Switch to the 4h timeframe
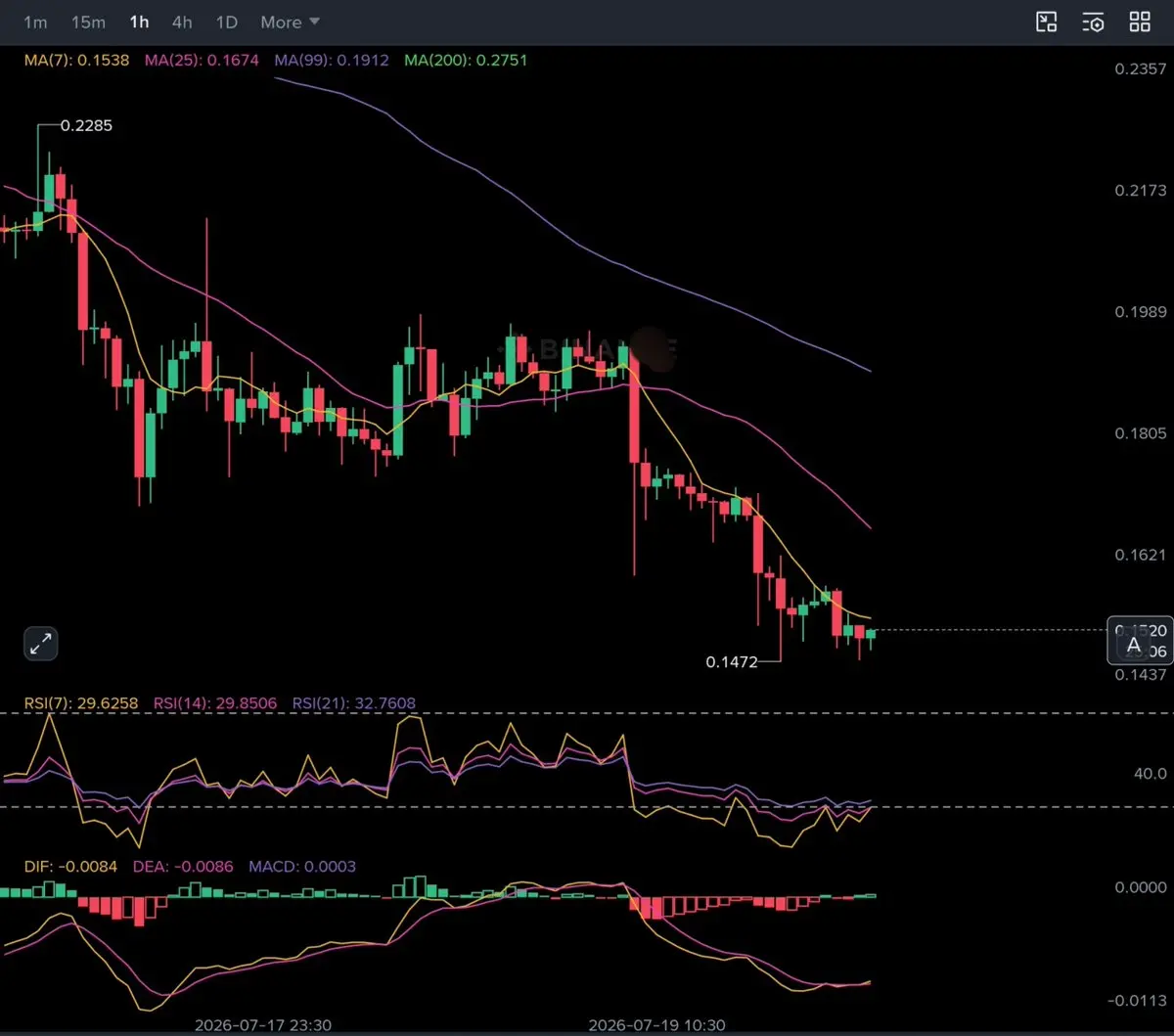 [x=182, y=22]
